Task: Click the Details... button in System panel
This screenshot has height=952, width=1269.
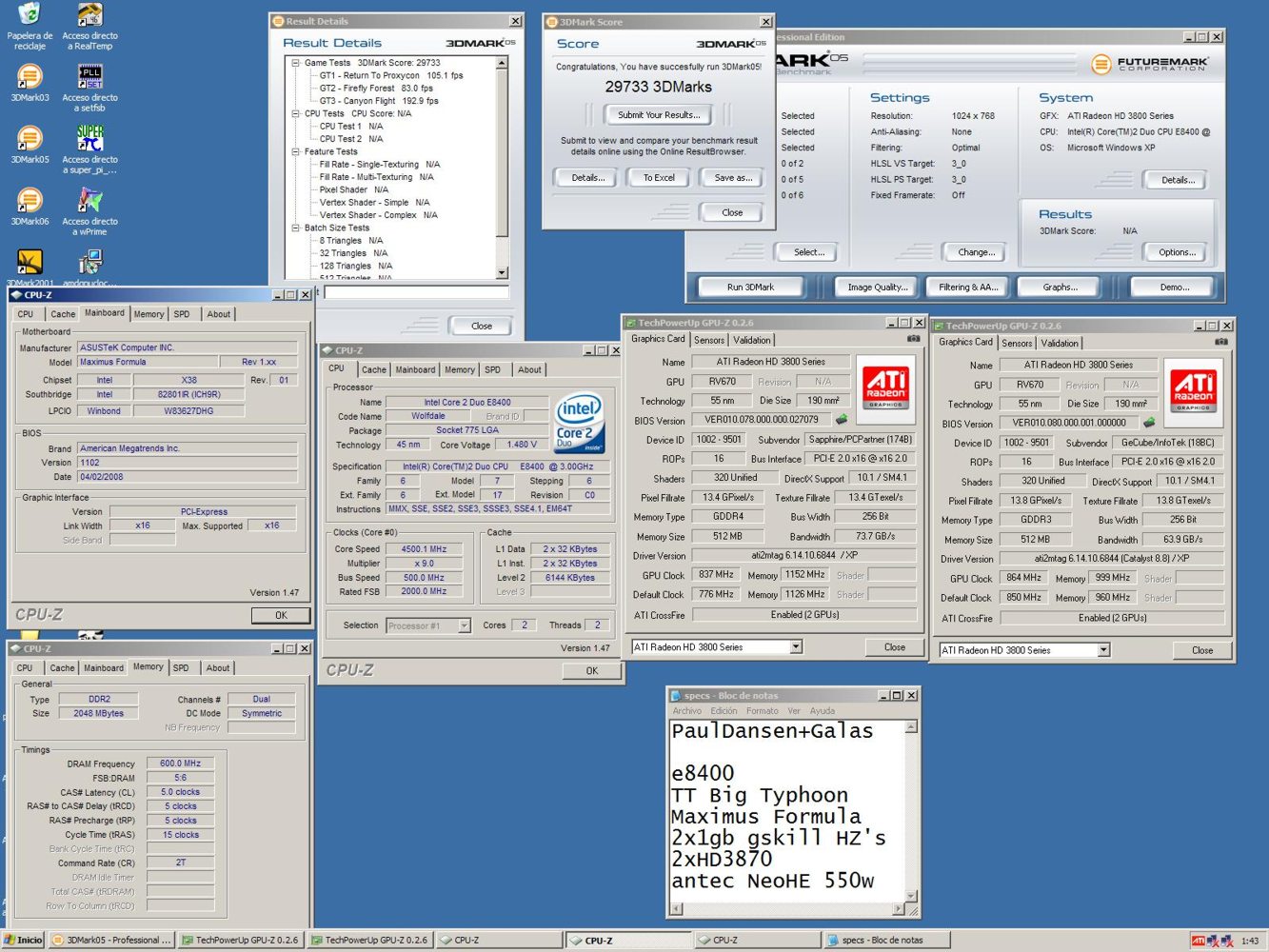Action: click(x=1178, y=180)
